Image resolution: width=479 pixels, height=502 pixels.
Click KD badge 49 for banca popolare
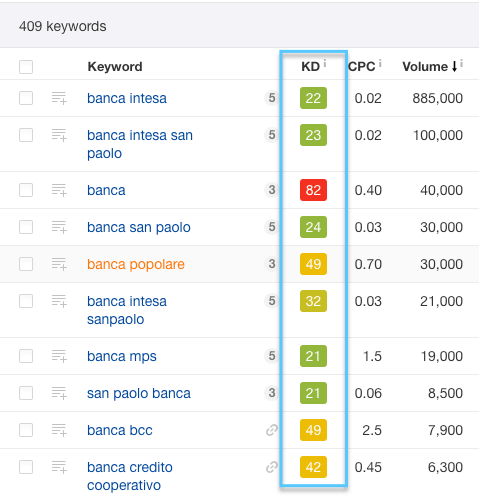[313, 264]
